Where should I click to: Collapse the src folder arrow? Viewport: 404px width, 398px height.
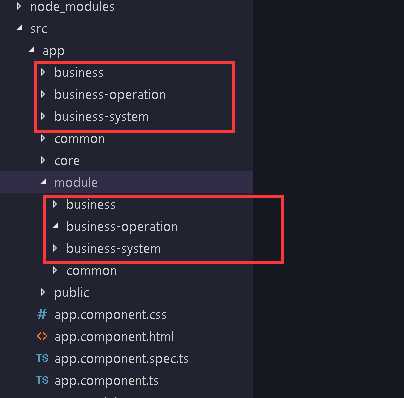pyautogui.click(x=20, y=28)
